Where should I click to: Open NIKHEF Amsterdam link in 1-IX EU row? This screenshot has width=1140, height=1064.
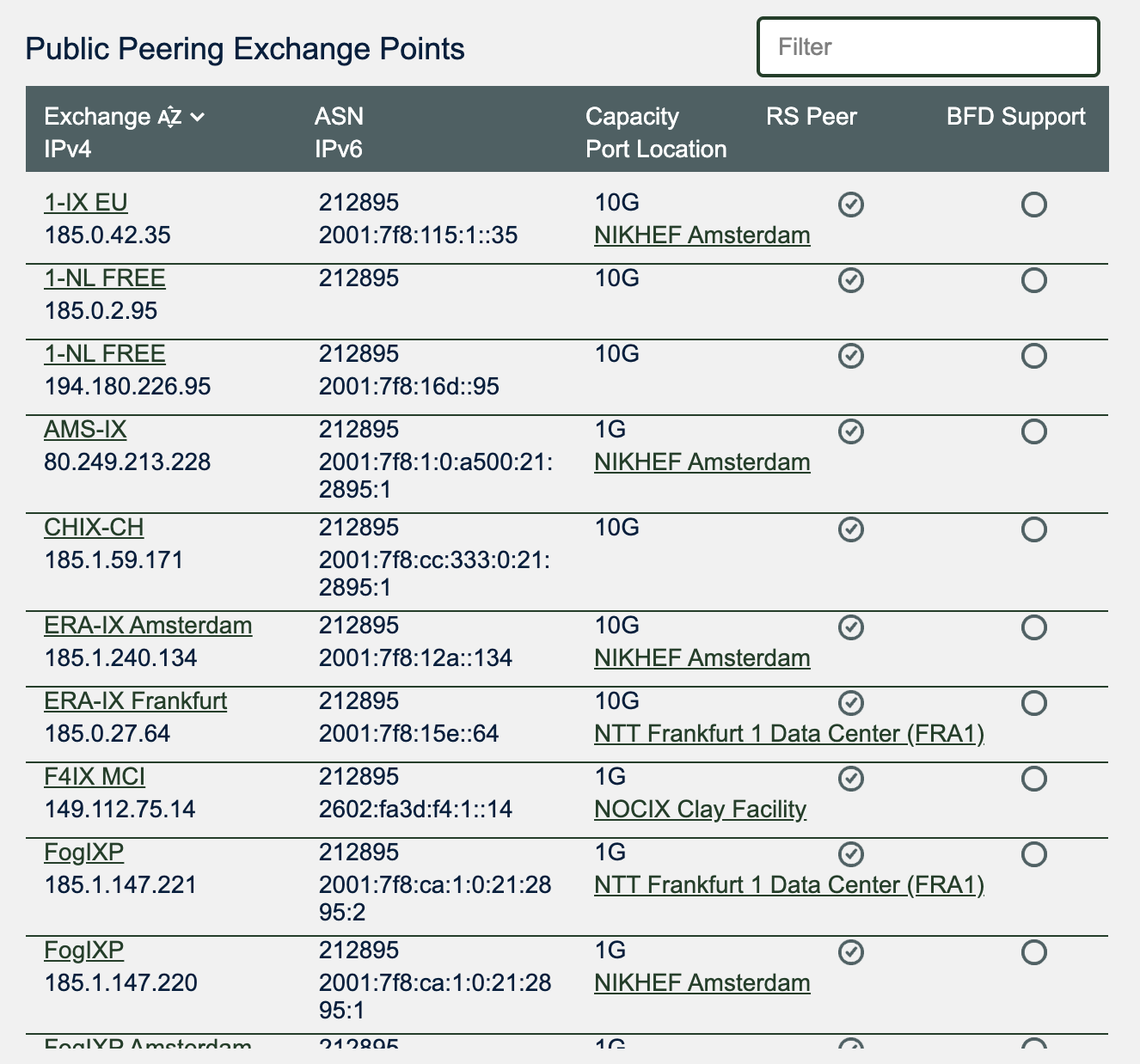(x=702, y=235)
